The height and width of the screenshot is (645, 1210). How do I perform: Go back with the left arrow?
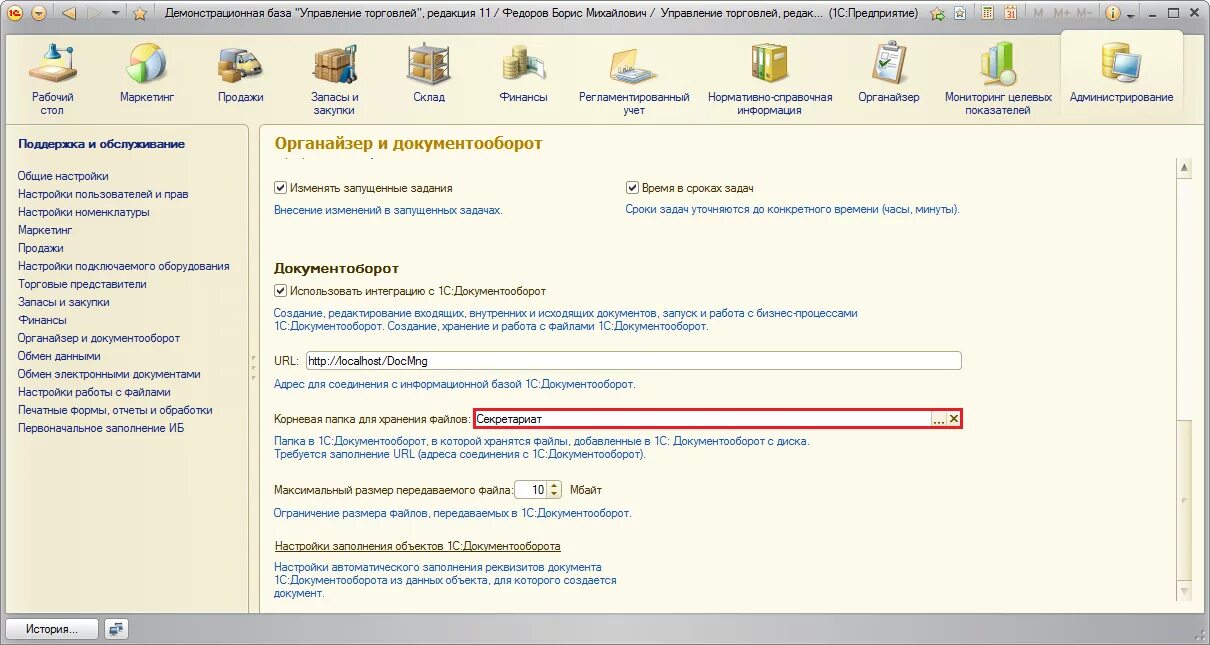(x=69, y=14)
